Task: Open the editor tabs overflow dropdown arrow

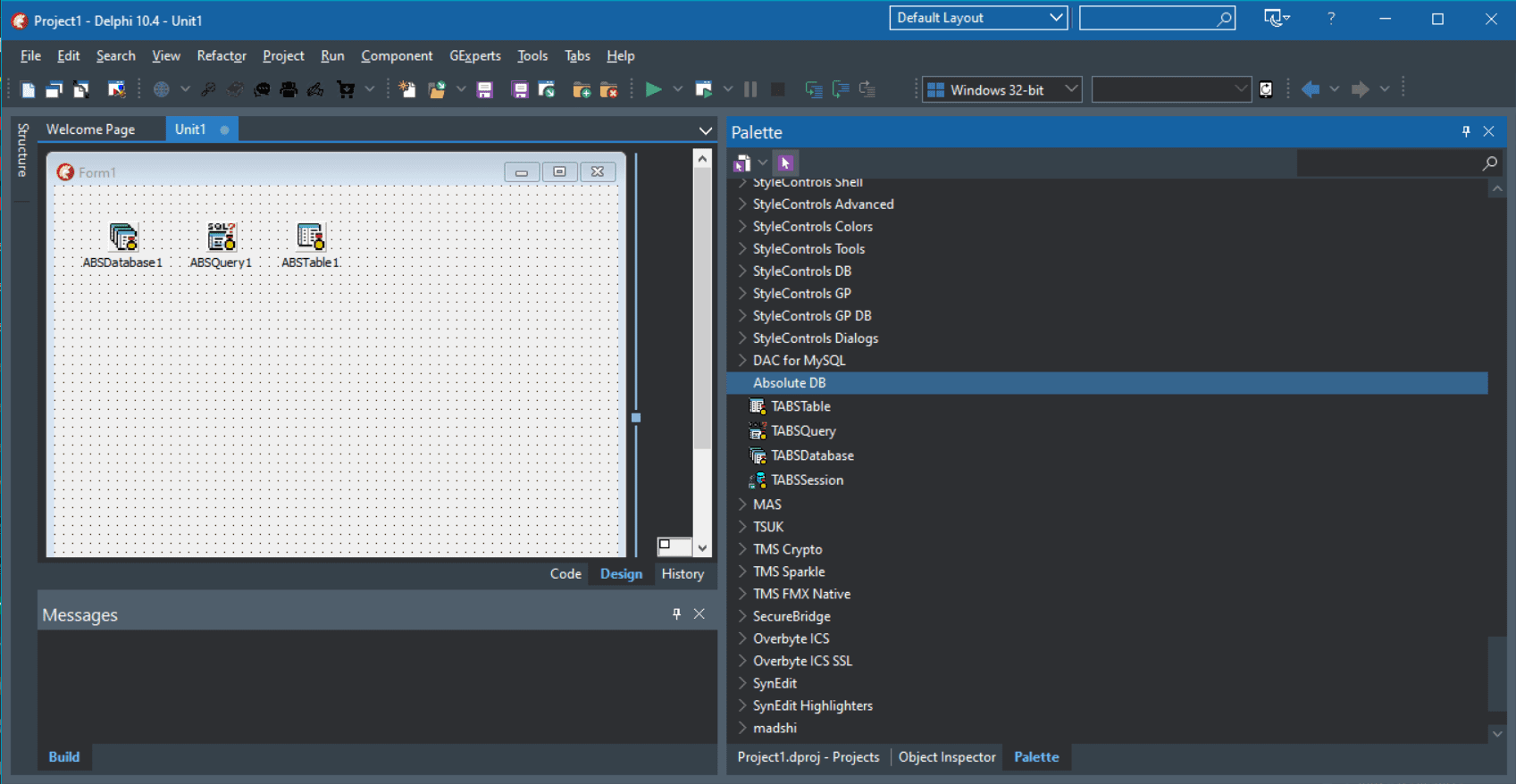Action: click(x=706, y=130)
